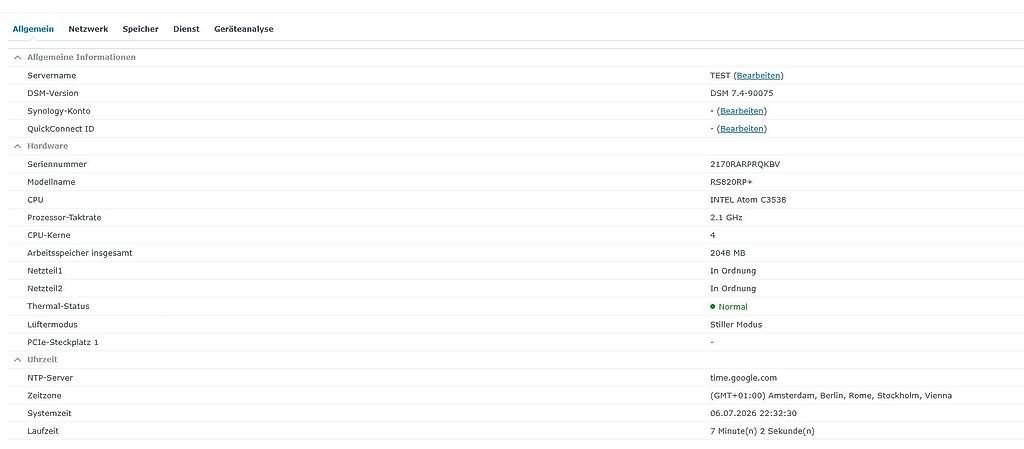This screenshot has width=1024, height=449.
Task: Collapse the Hardware section
Action: [18, 146]
